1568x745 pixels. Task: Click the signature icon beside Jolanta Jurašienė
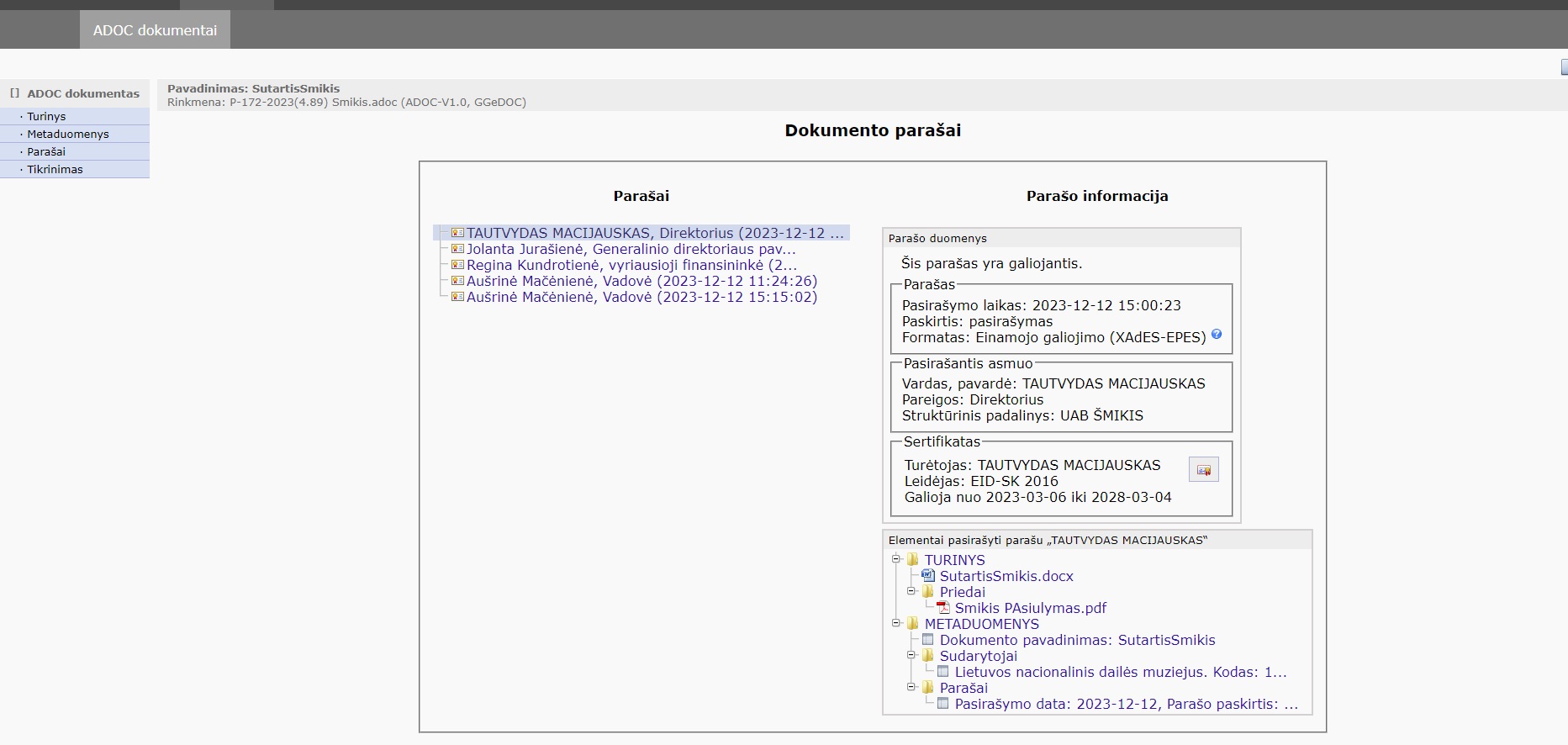click(457, 249)
